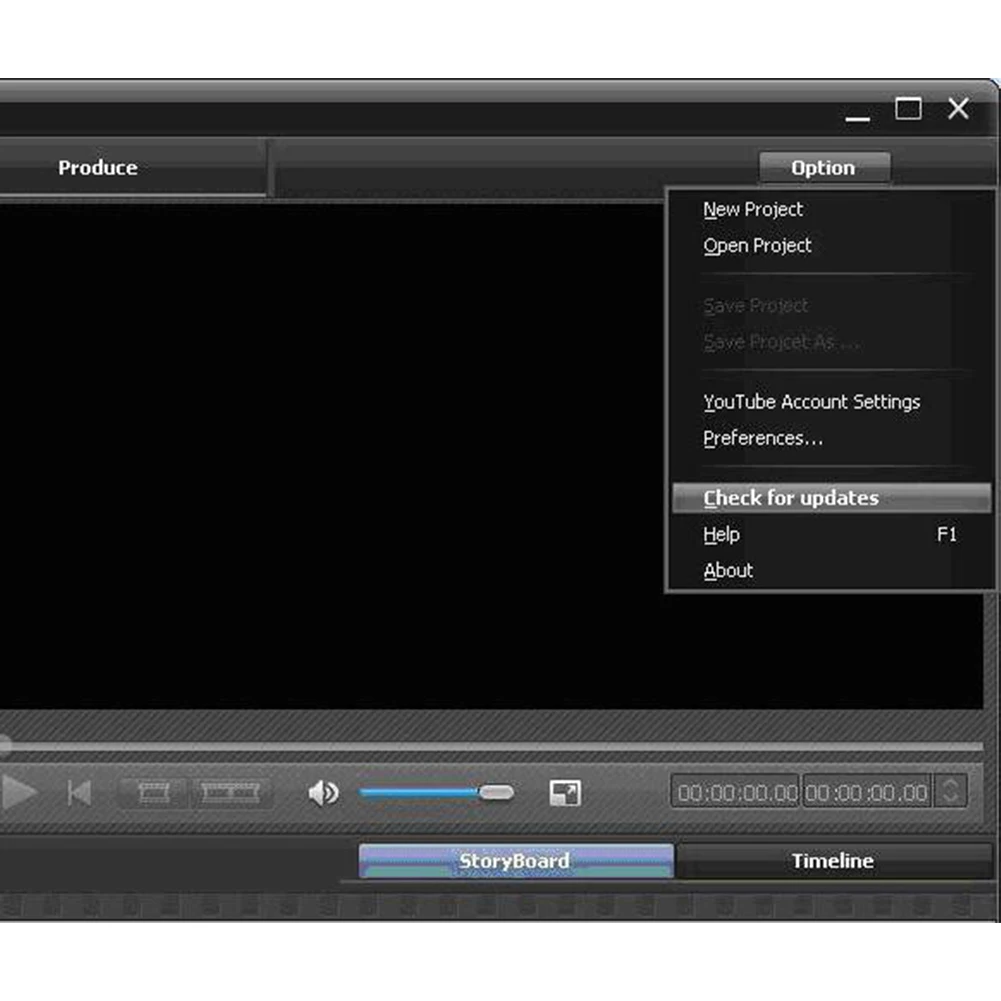Jump to previous frame icon

point(79,793)
